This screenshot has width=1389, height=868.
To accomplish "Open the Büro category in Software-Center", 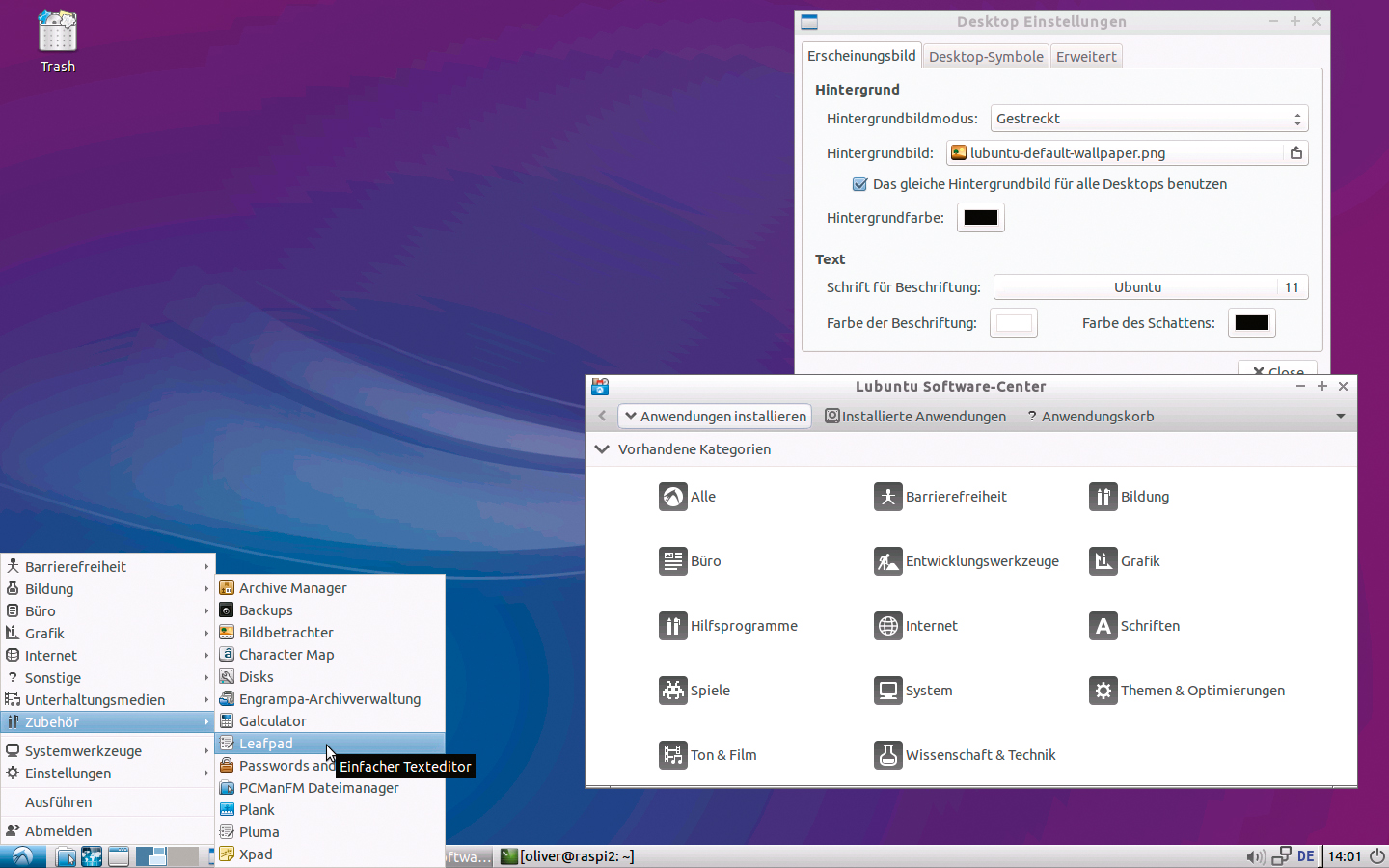I will [x=690, y=561].
